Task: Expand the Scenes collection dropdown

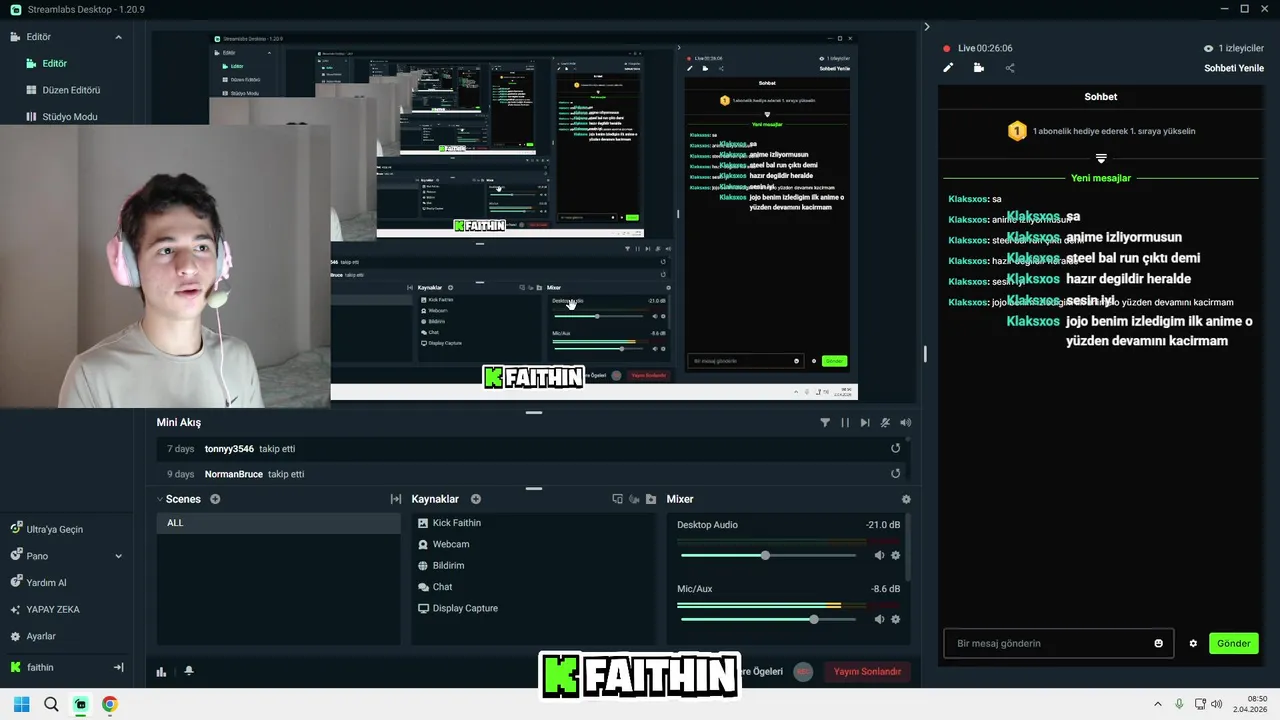Action: point(160,499)
